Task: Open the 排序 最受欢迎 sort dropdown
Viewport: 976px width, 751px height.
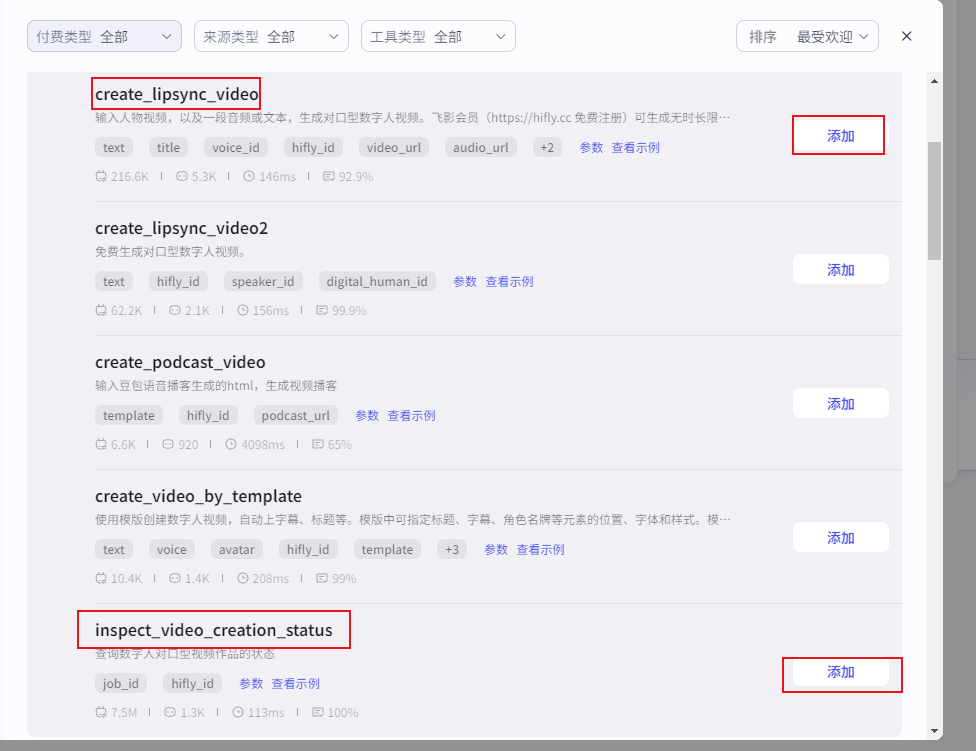Action: tap(807, 36)
